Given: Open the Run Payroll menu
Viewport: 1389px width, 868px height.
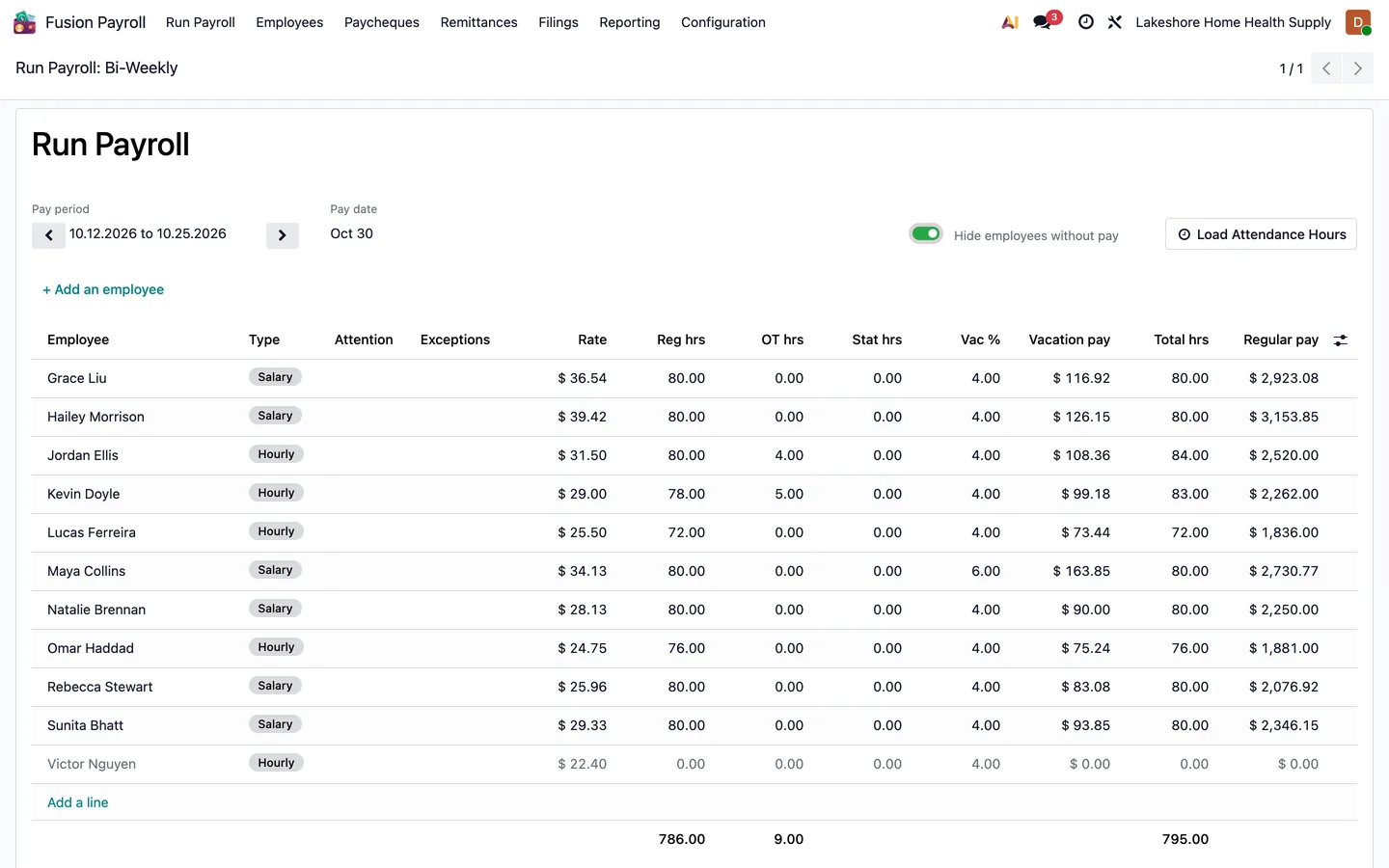Looking at the screenshot, I should (201, 22).
